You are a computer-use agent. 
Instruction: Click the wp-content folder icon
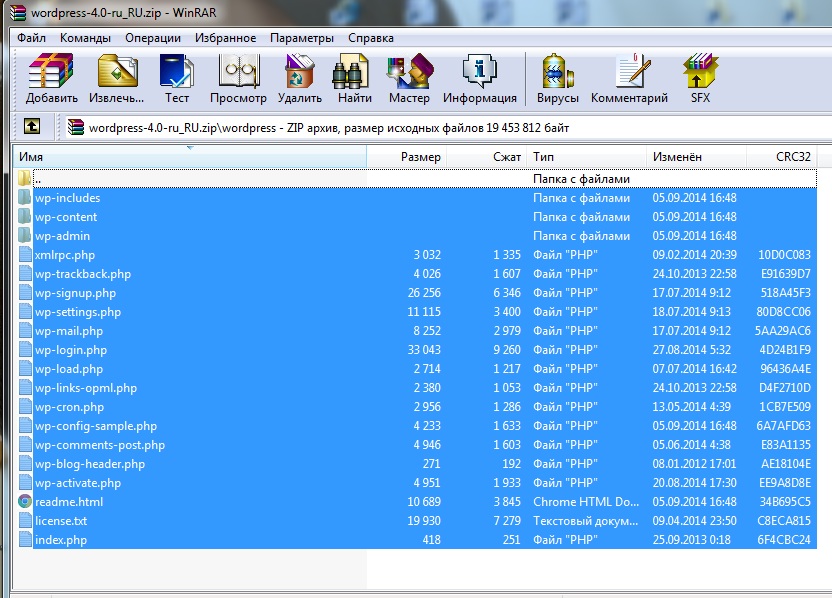click(24, 216)
